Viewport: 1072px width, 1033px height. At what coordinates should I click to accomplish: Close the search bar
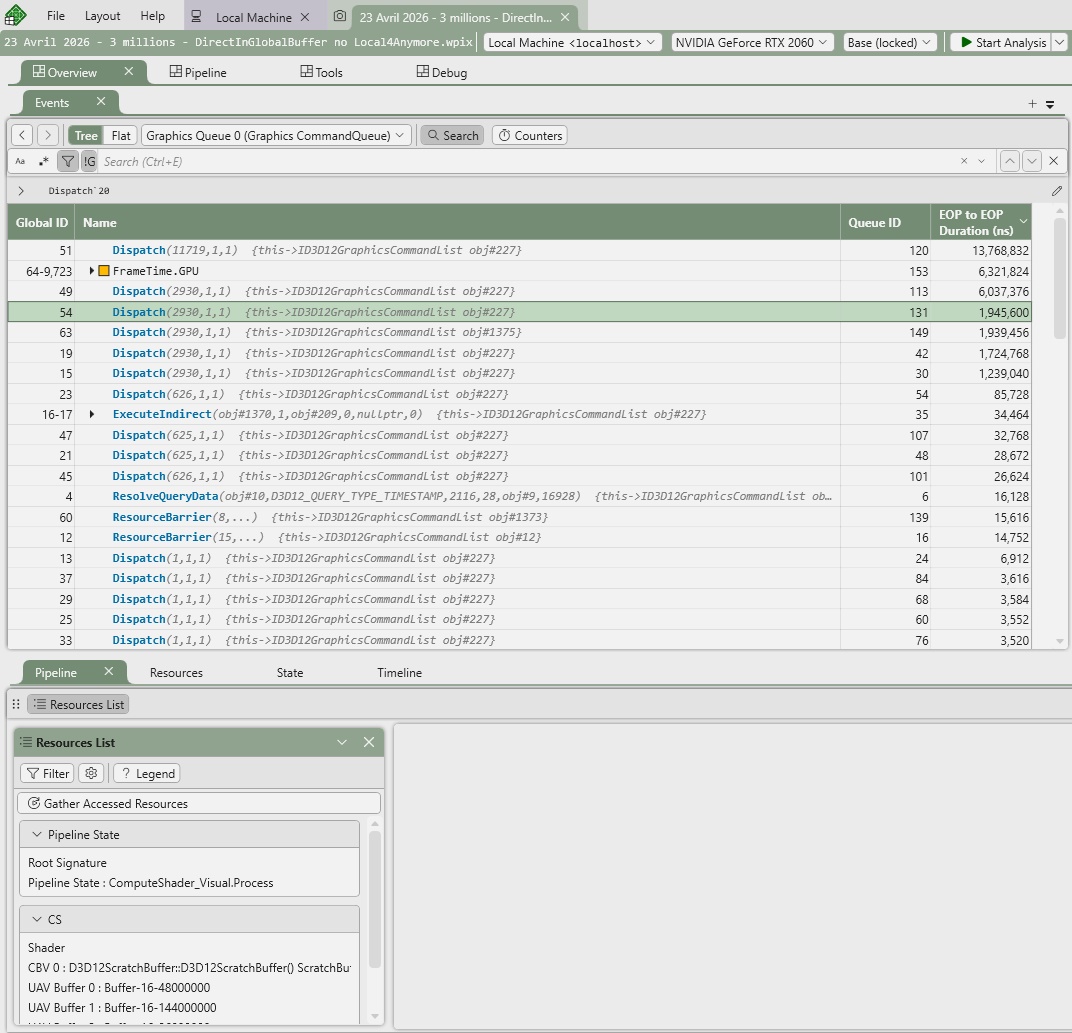click(1054, 161)
